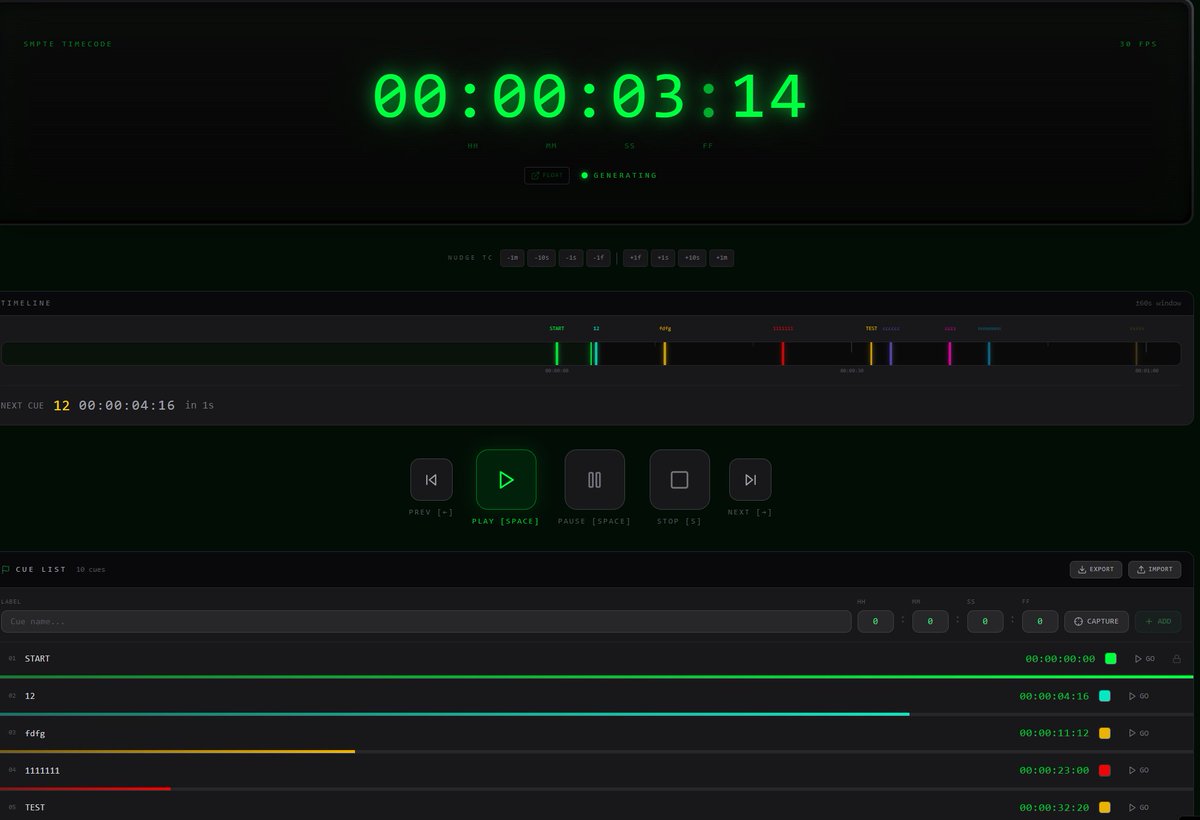This screenshot has width=1200, height=820.
Task: Capture current timecode for new cue
Action: (x=1097, y=621)
